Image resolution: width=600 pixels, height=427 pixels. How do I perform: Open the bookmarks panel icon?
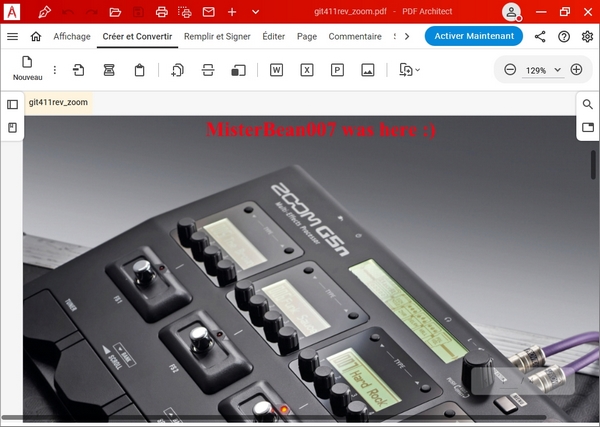13,127
